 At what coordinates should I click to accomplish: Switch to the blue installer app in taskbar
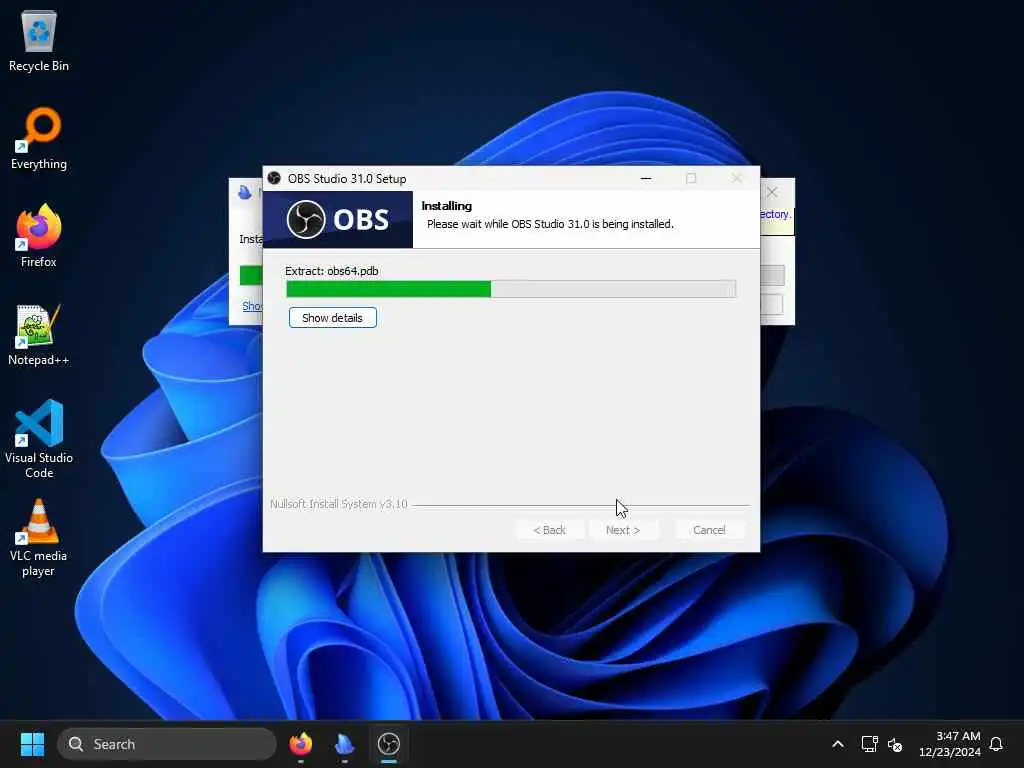pos(344,744)
